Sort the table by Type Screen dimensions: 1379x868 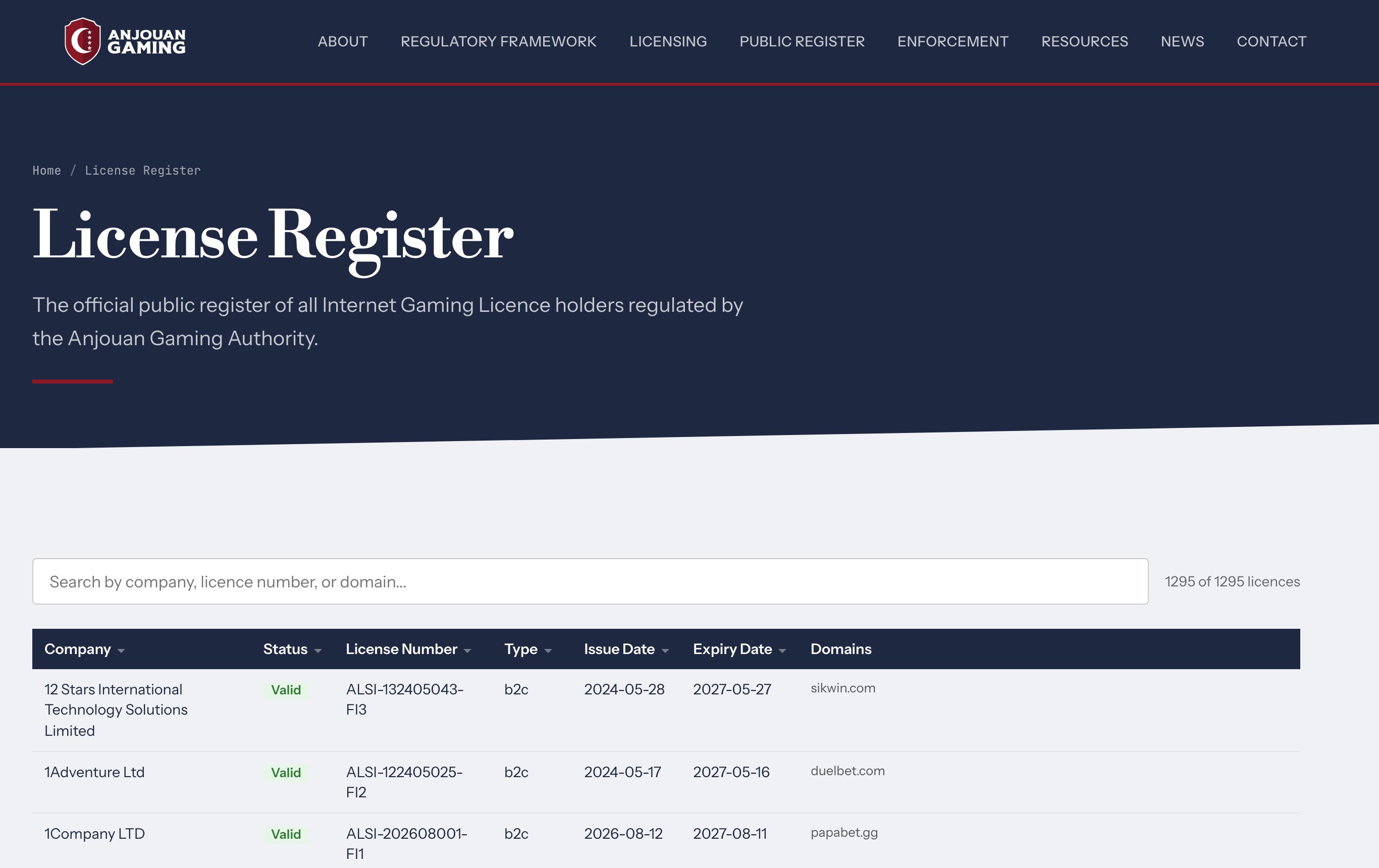click(x=527, y=648)
